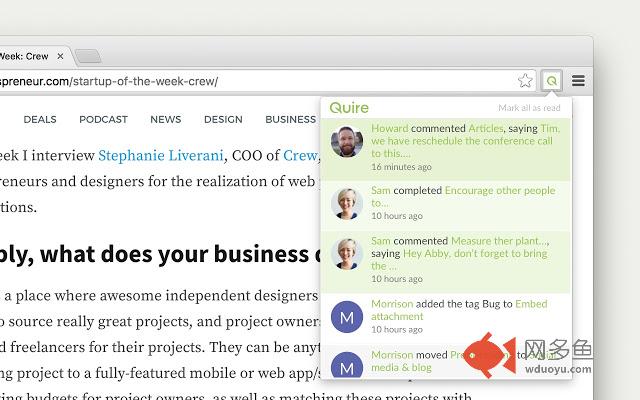Viewport: 640px width, 400px height.
Task: Click Sam's name in the 'completed' notification
Action: tap(381, 190)
